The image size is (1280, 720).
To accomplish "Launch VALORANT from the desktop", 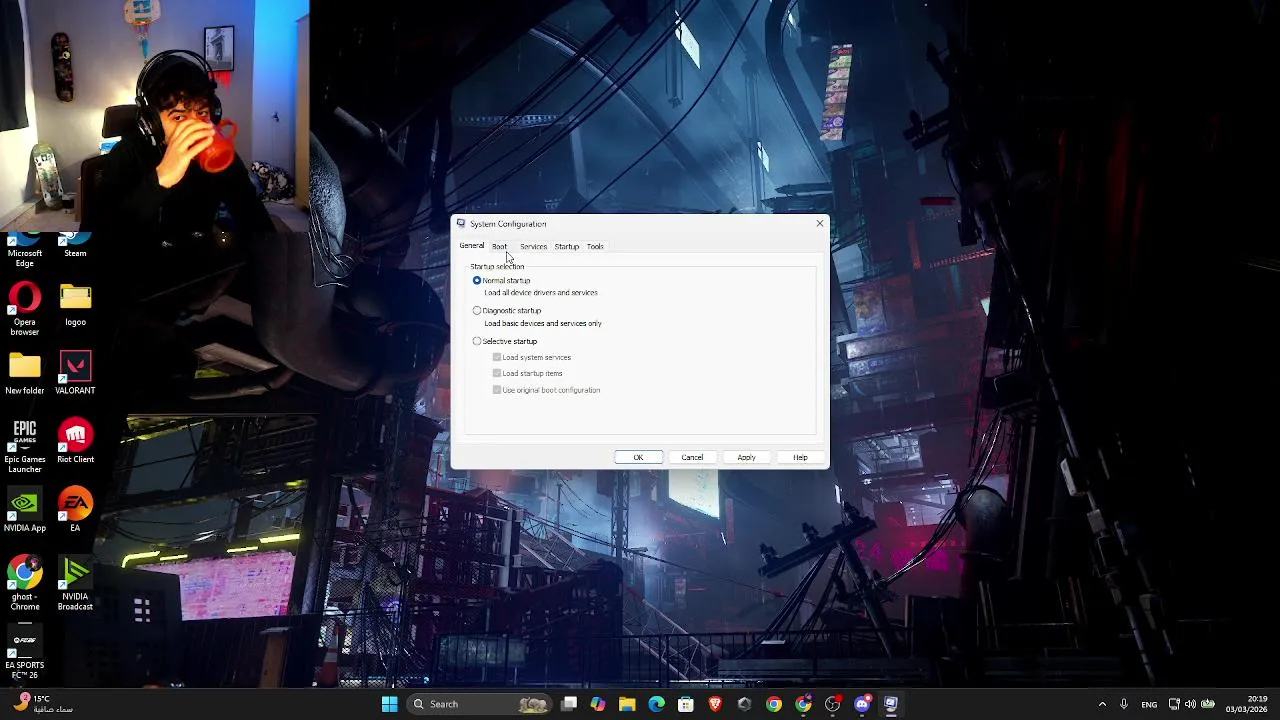I will point(75,373).
